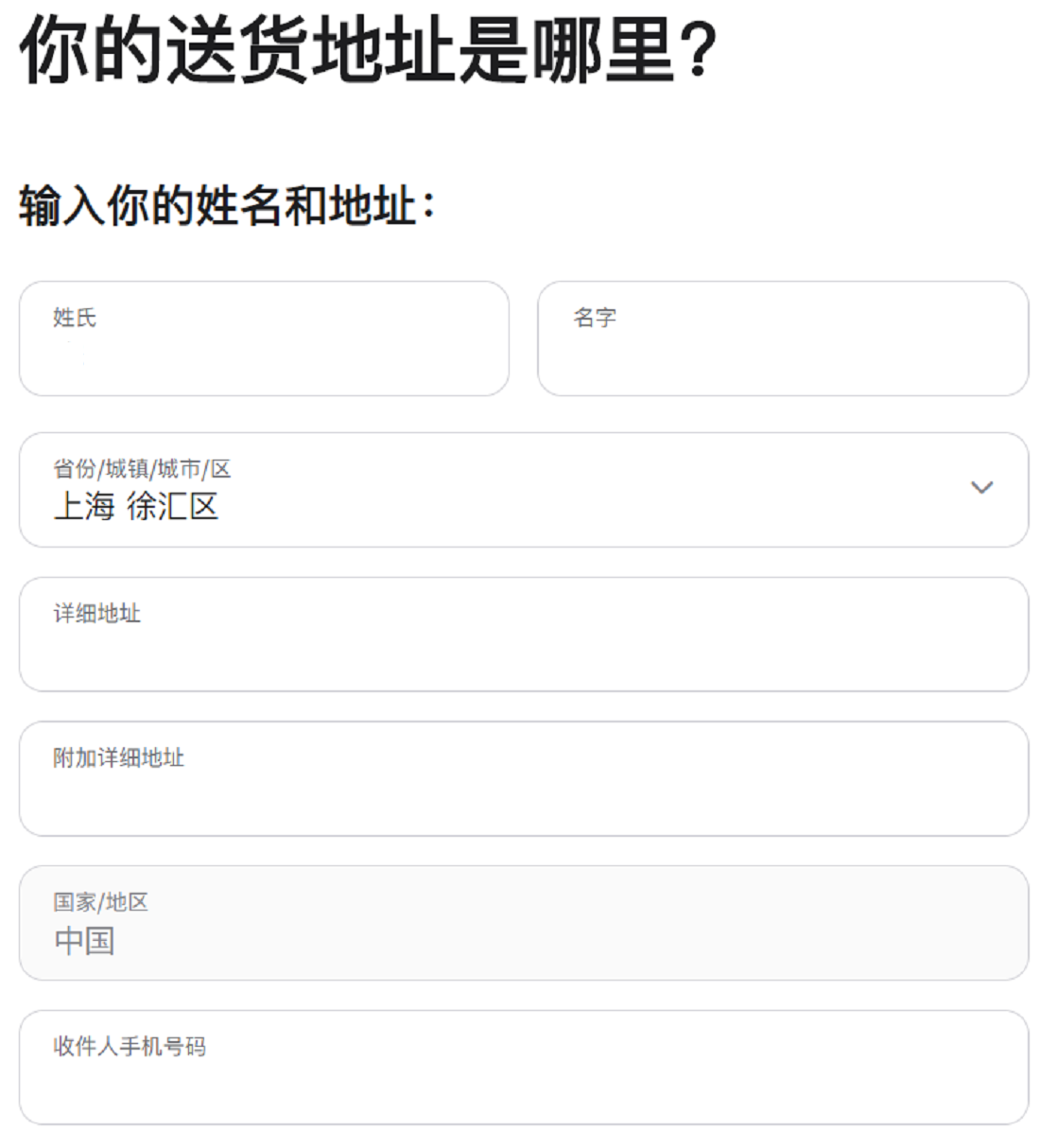Screen dimensions: 1040x1148
Task: Click the 附加详细地址 label text
Action: (x=118, y=757)
